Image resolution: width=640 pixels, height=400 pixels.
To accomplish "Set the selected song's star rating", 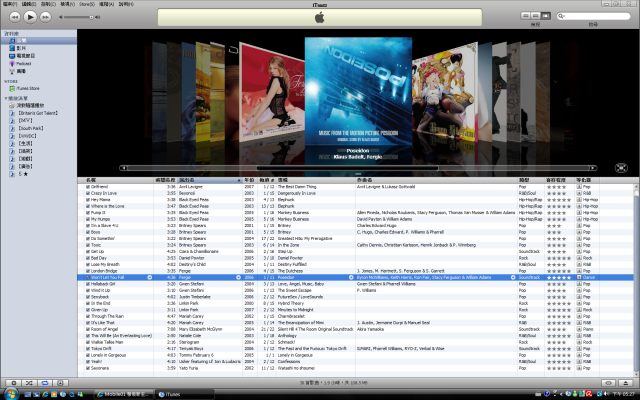I will (559, 277).
